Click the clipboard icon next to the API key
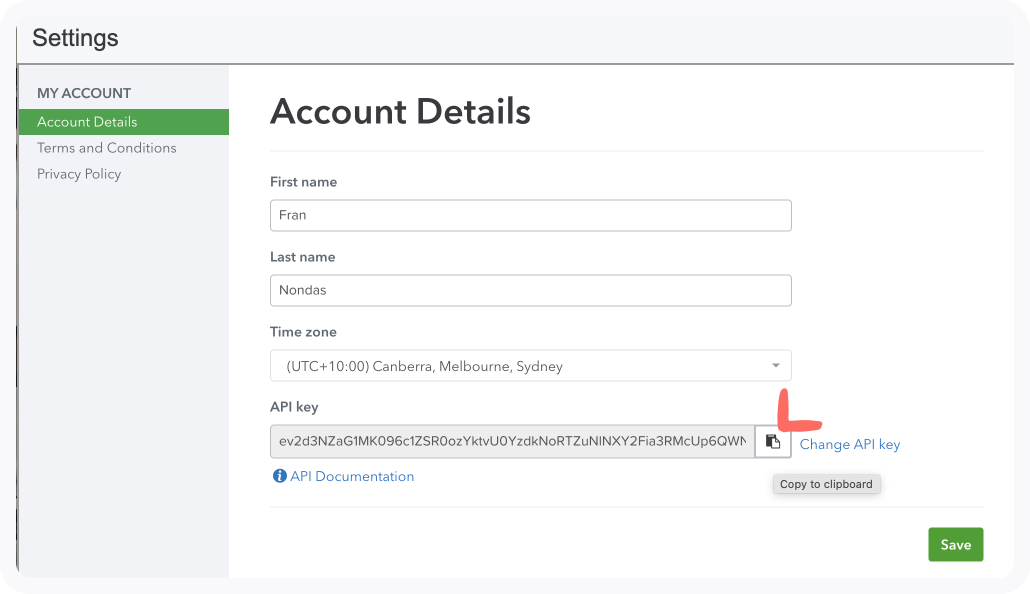 [x=773, y=441]
